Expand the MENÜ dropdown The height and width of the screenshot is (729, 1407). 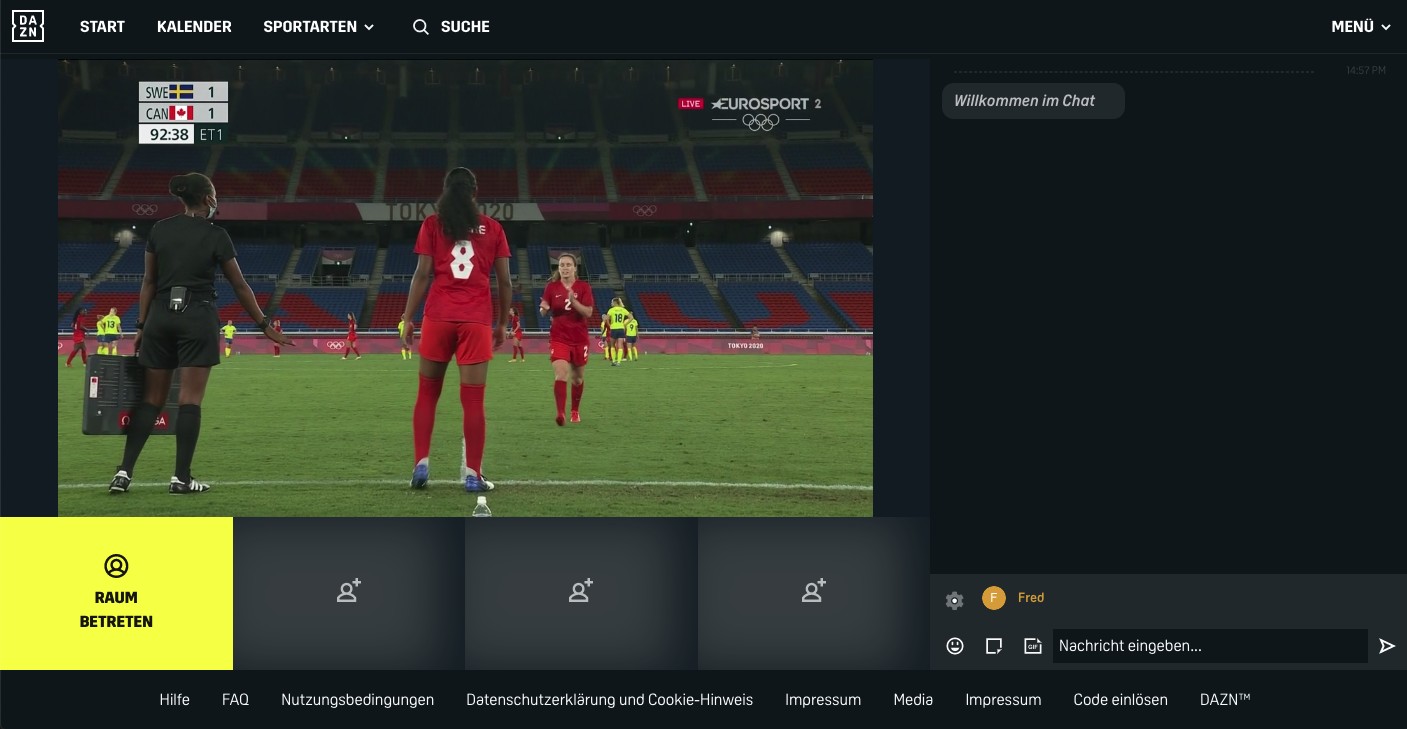[x=1360, y=27]
